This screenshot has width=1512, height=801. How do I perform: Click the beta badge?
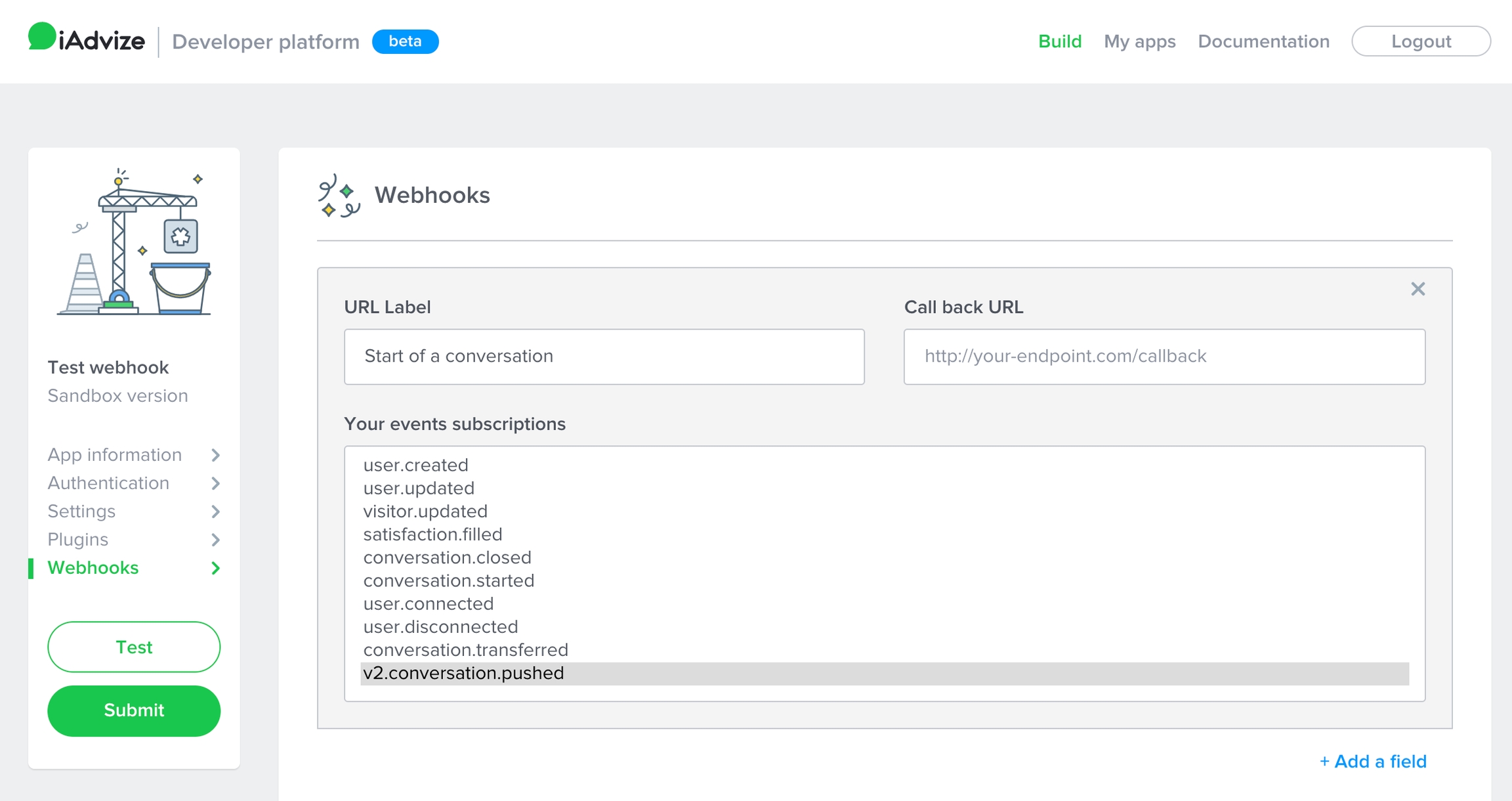point(405,41)
